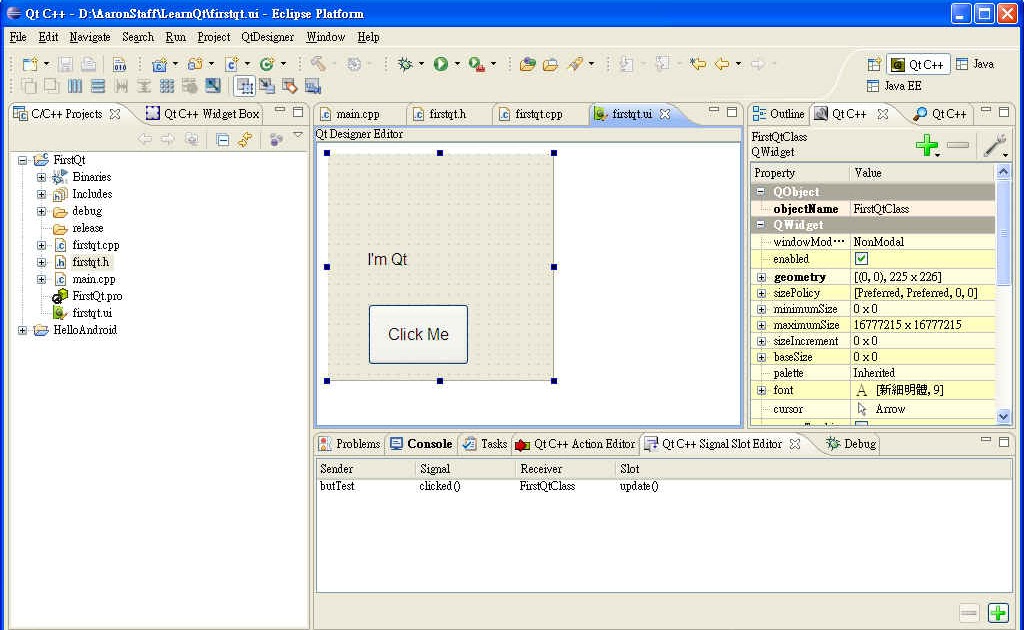This screenshot has height=630, width=1024.
Task: Click the 'Click Me' button on the form
Action: point(418,334)
